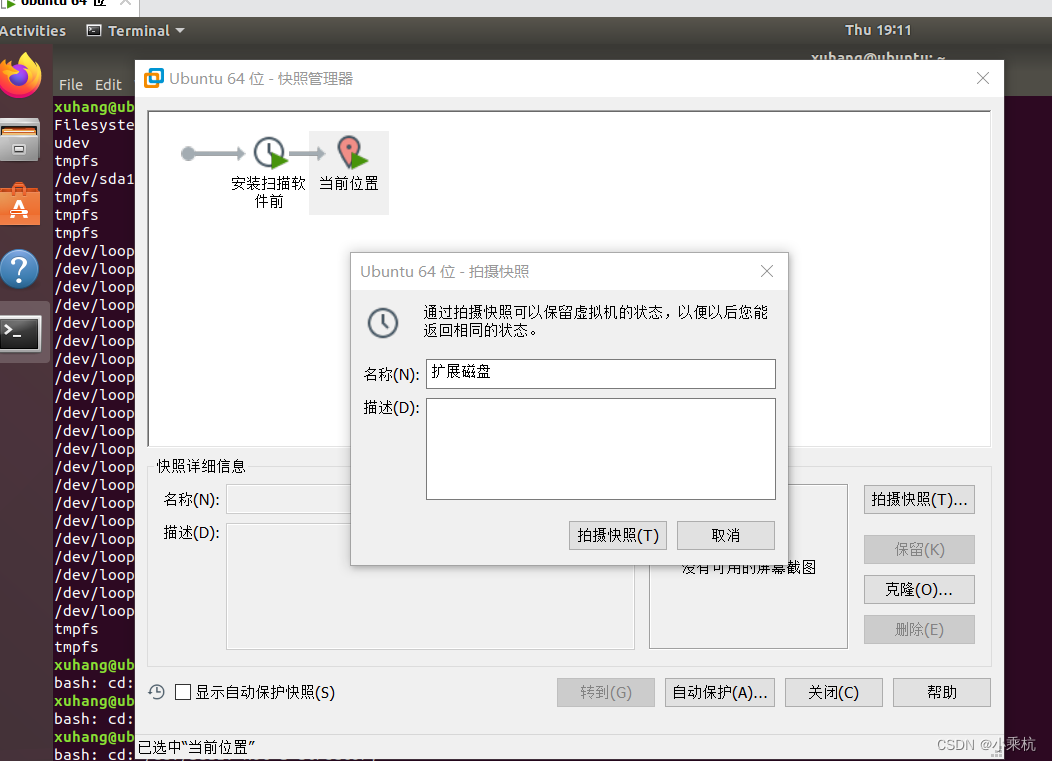Viewport: 1052px width, 761px height.
Task: Open the terminal File menu
Action: pos(70,85)
